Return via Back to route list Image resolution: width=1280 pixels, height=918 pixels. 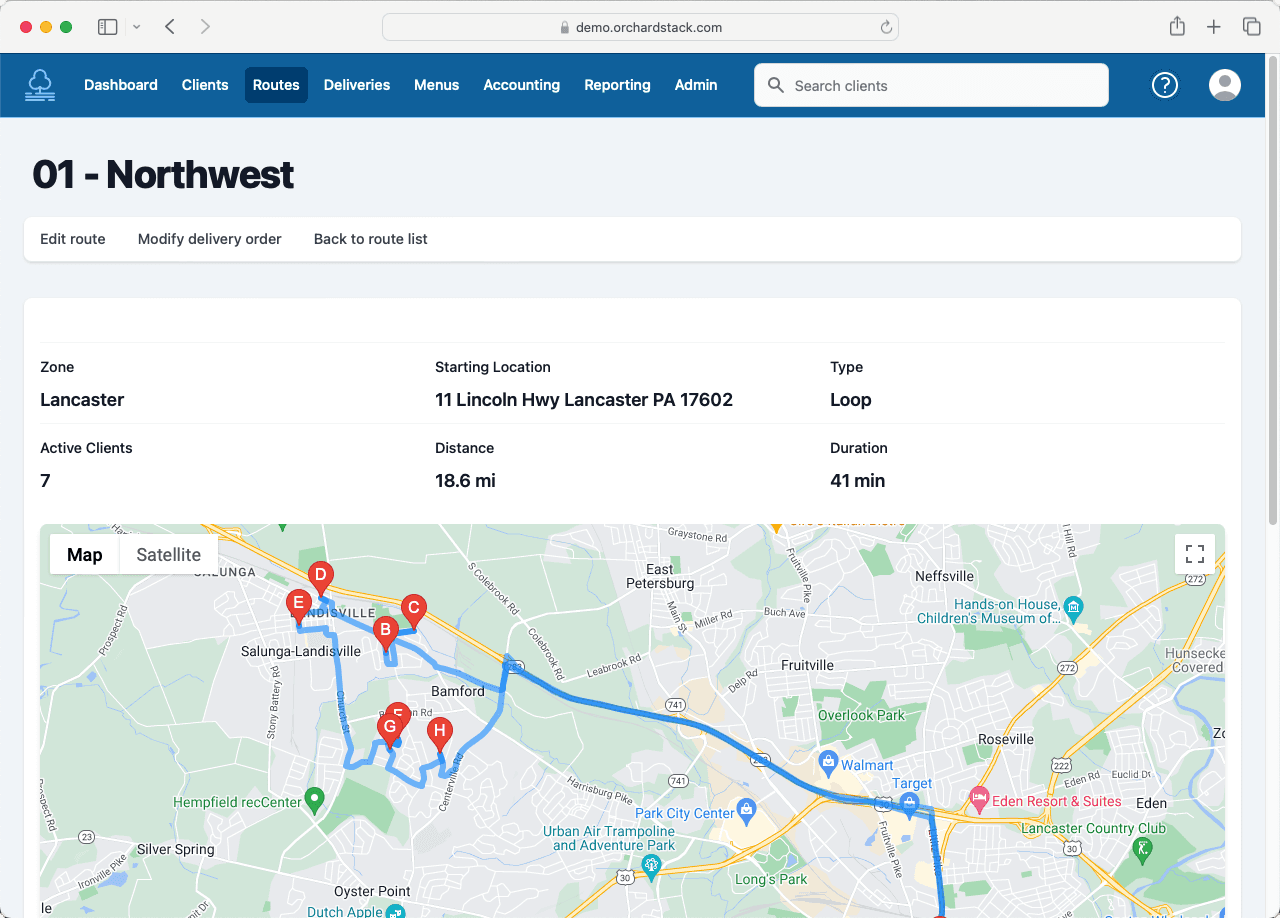371,239
